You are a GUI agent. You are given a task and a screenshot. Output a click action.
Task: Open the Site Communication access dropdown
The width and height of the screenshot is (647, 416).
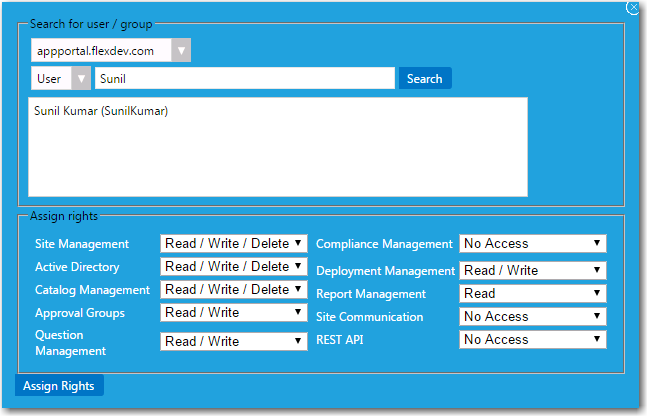[532, 317]
